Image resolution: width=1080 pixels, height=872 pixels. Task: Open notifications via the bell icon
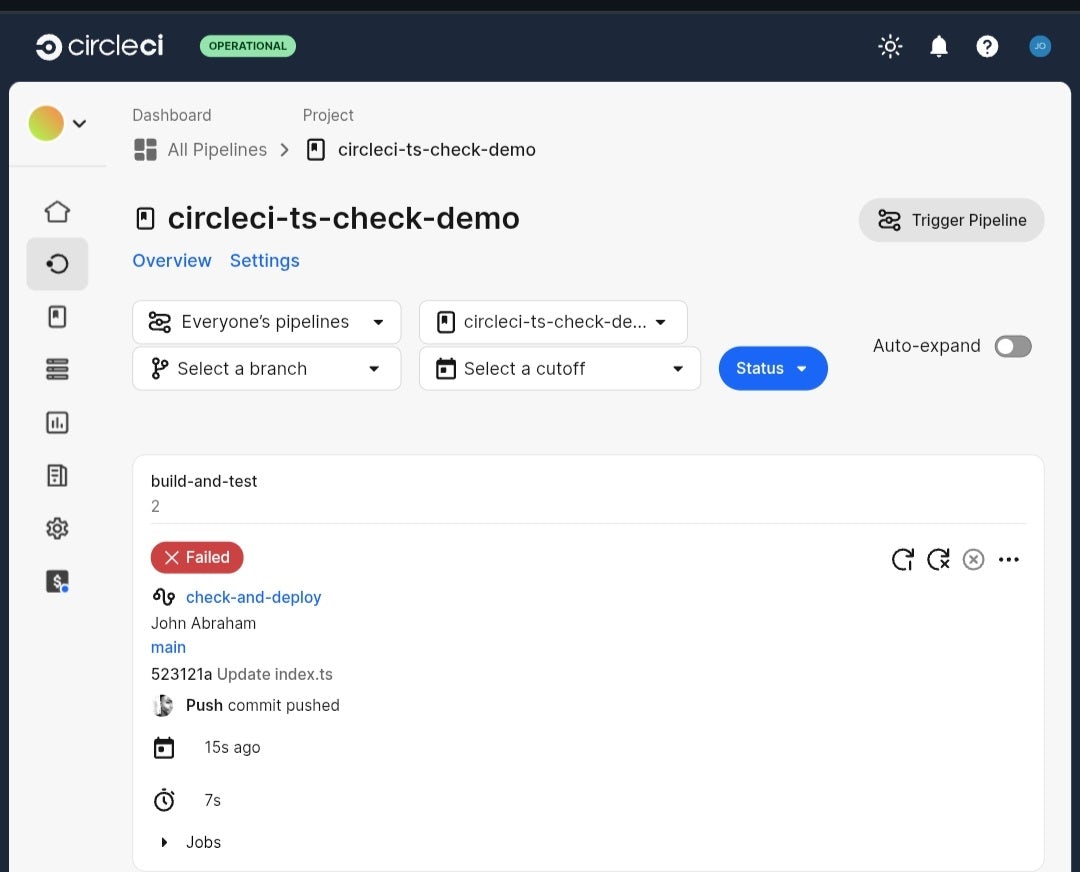coord(938,46)
